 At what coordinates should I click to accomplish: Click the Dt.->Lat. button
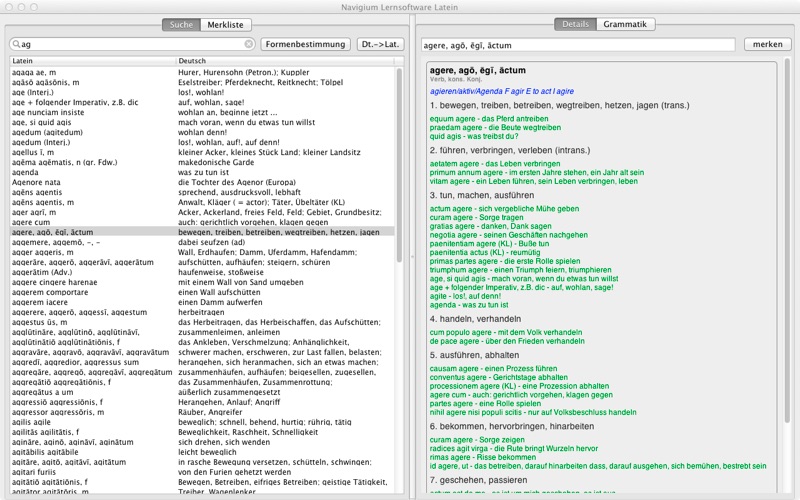(x=380, y=44)
